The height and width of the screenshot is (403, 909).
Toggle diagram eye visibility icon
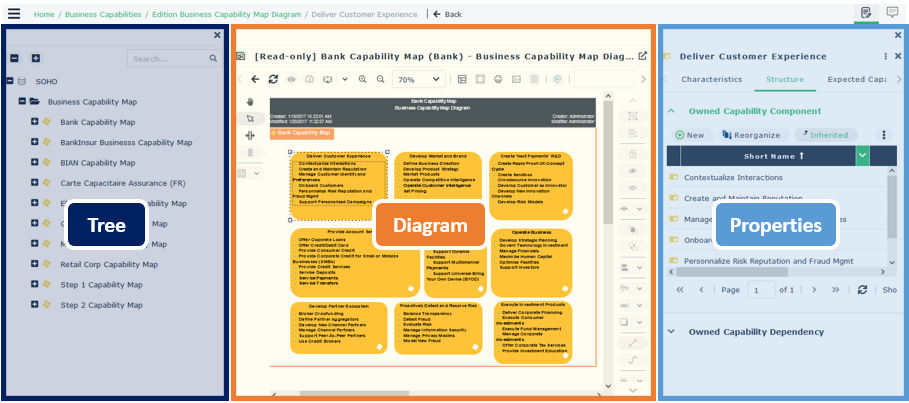[291, 79]
